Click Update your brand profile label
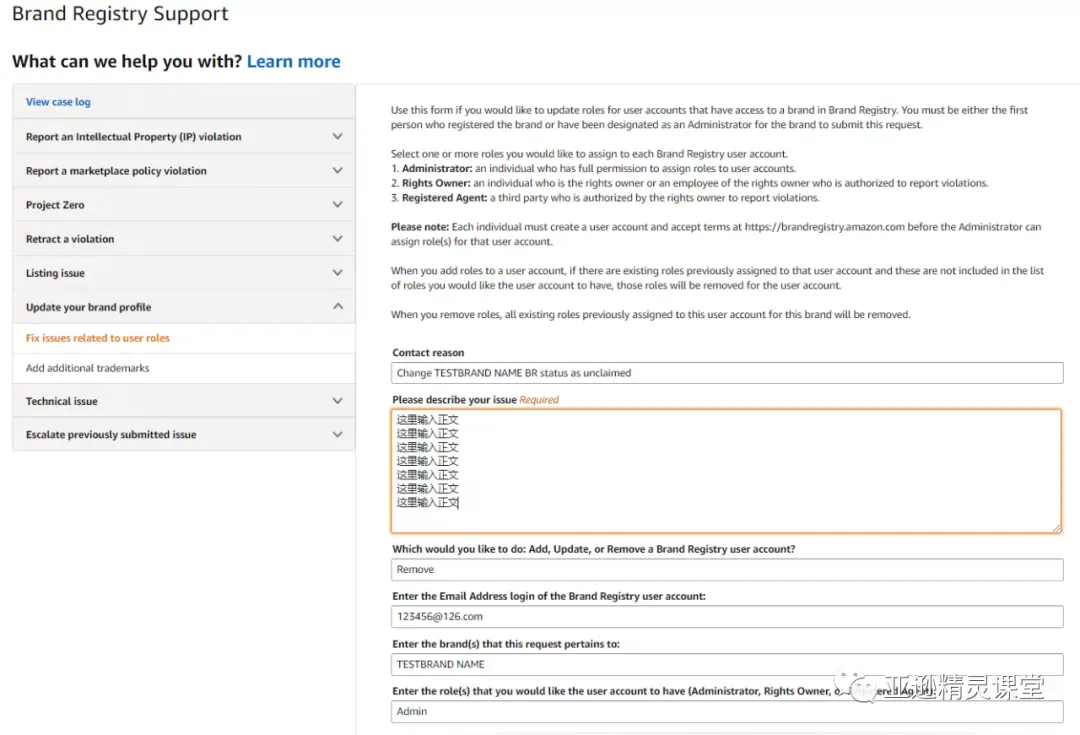The height and width of the screenshot is (735, 1080). tap(88, 307)
